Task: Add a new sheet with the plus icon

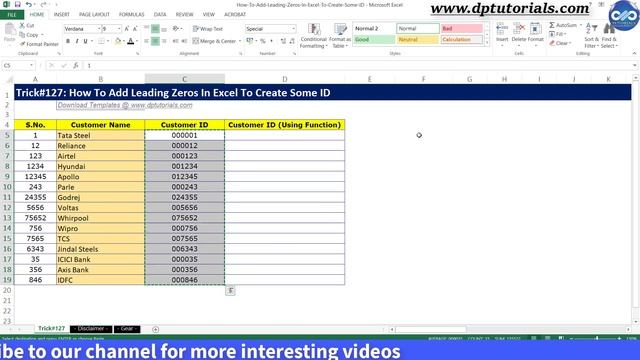Action: (x=156, y=329)
